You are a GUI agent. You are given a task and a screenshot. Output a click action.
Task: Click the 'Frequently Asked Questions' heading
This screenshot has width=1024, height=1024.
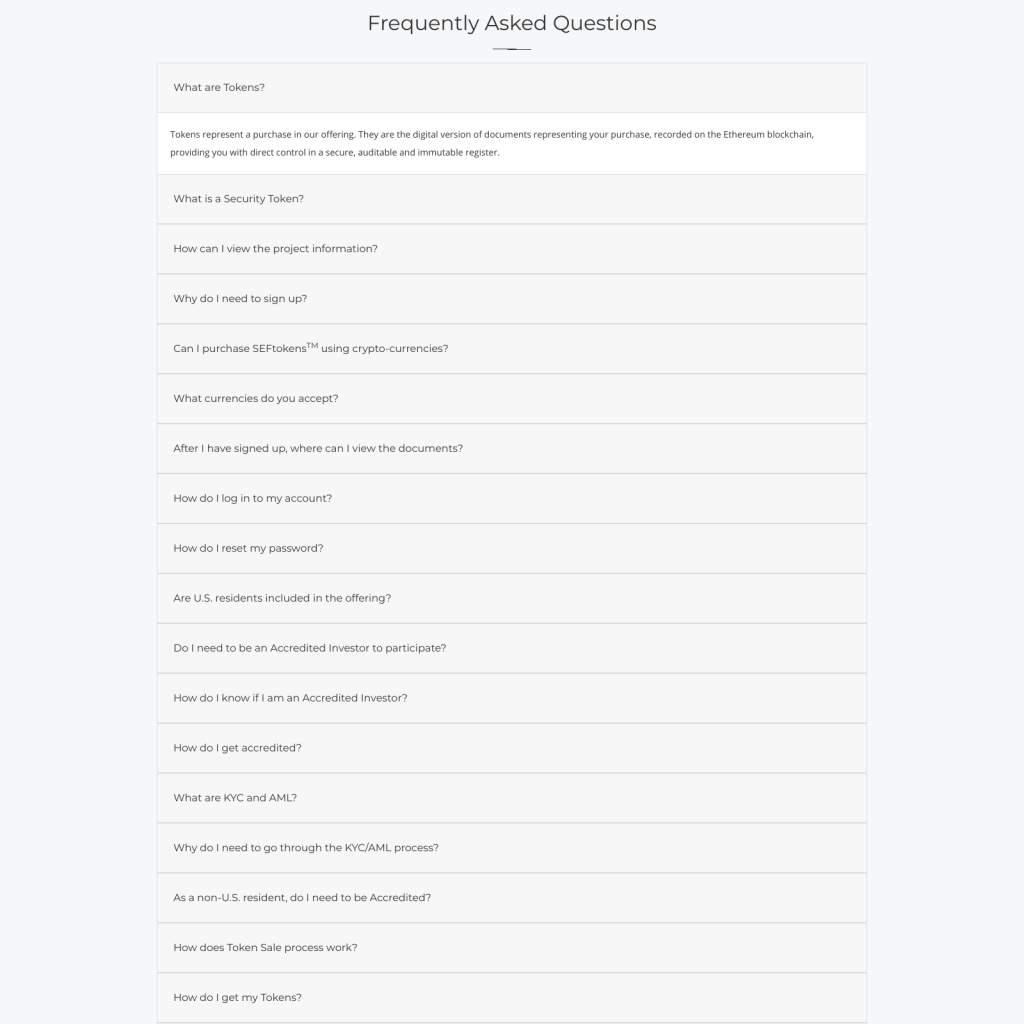point(511,24)
